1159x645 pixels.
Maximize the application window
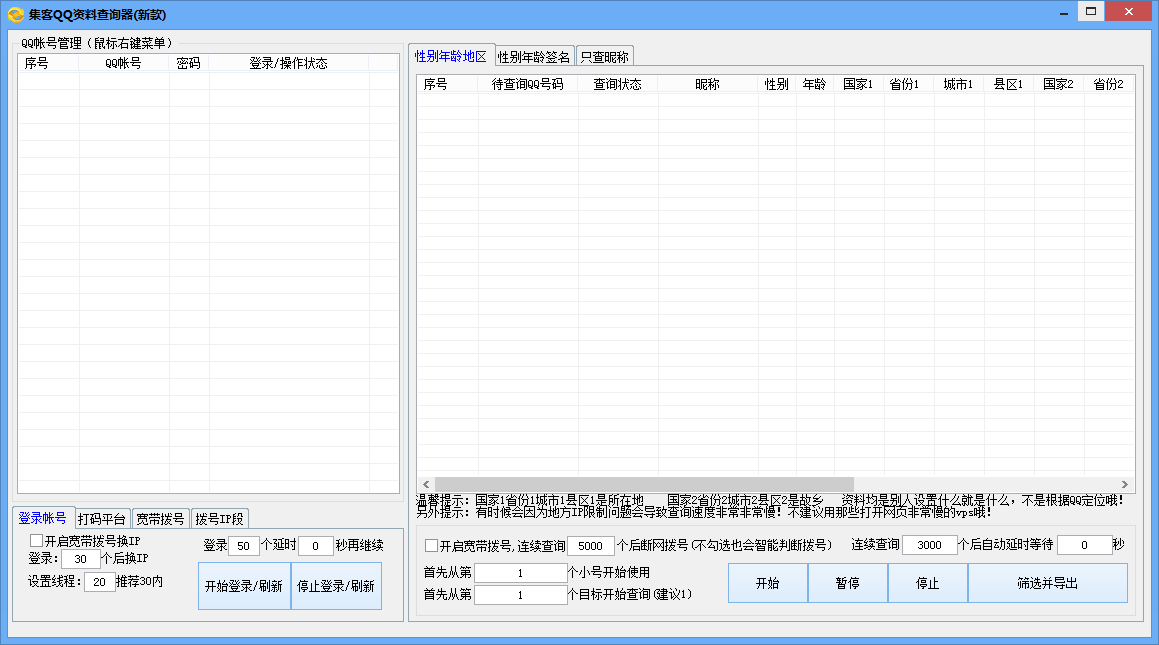coord(1090,11)
